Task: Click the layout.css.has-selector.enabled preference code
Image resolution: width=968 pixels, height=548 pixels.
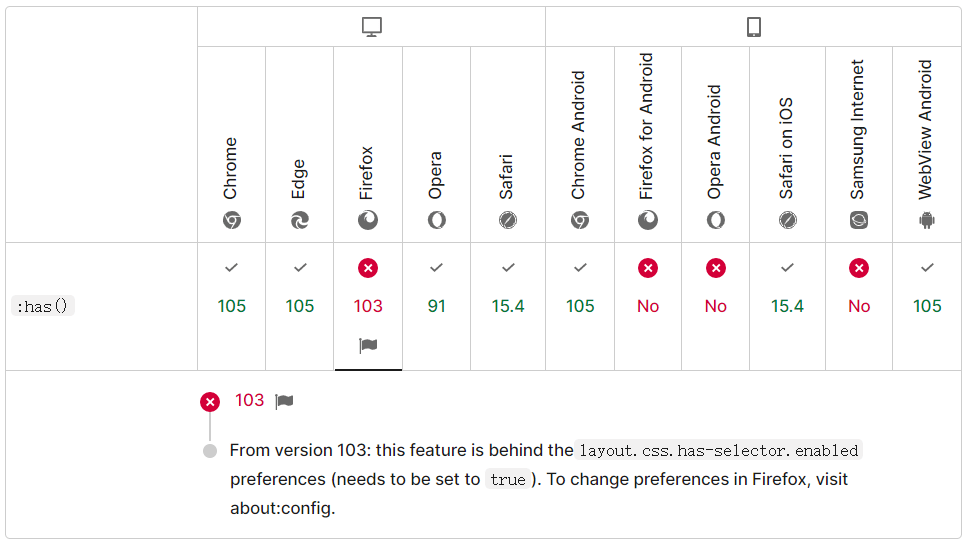Action: (x=719, y=450)
